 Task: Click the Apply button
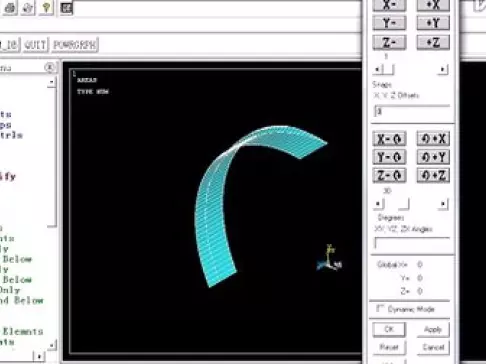433,329
